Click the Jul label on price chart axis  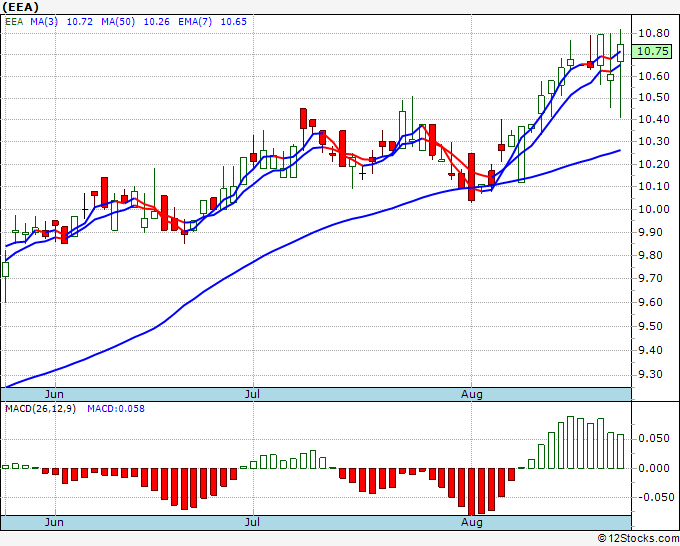(252, 394)
